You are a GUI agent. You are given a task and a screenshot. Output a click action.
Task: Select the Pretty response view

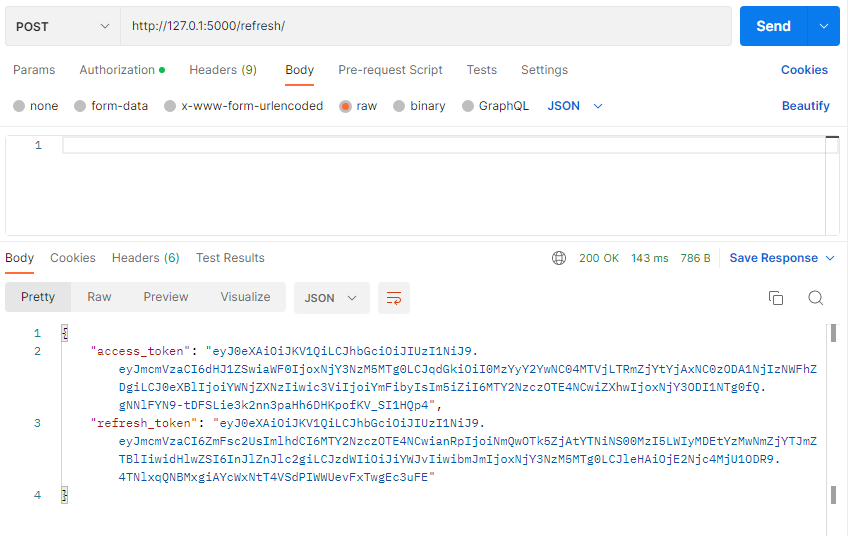click(38, 297)
